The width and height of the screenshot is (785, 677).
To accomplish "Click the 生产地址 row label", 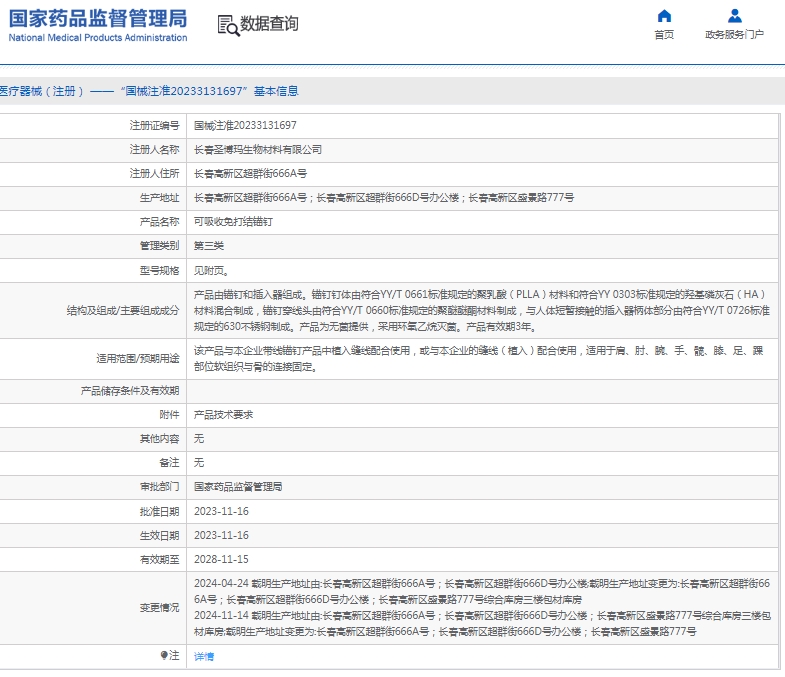I will [x=159, y=198].
